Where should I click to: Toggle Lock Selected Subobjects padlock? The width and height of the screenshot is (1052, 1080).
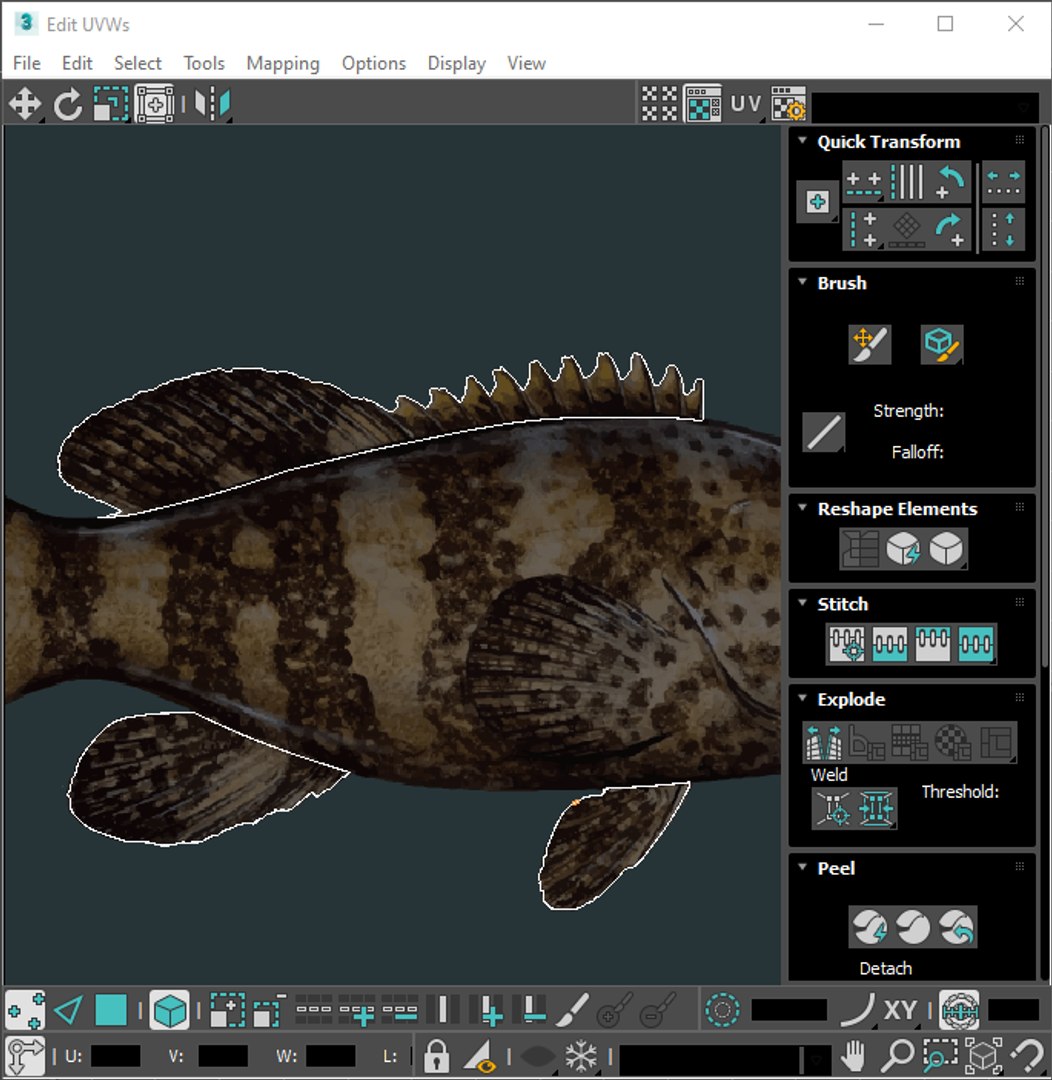[x=436, y=1055]
